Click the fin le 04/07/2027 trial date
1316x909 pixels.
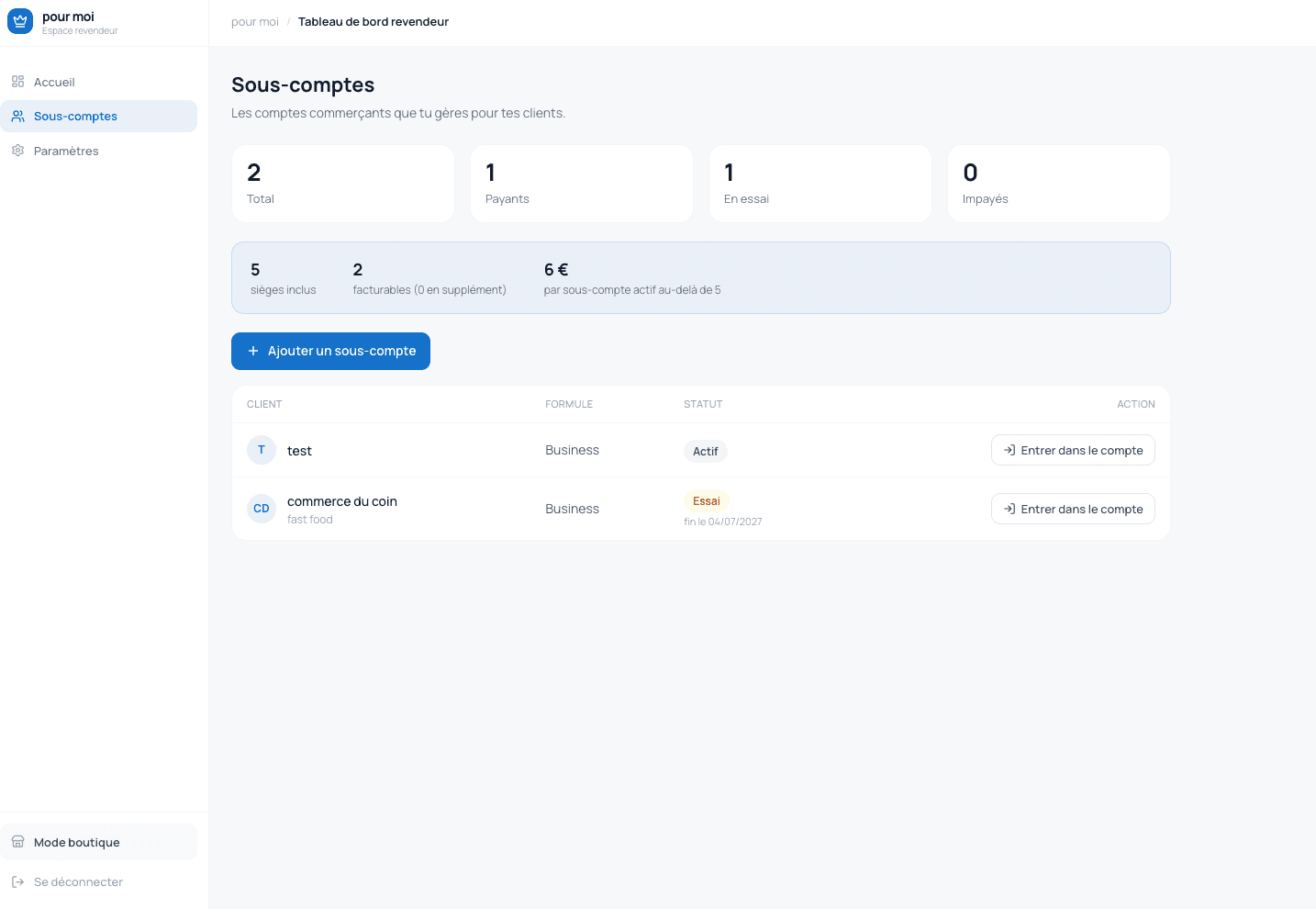click(x=723, y=522)
